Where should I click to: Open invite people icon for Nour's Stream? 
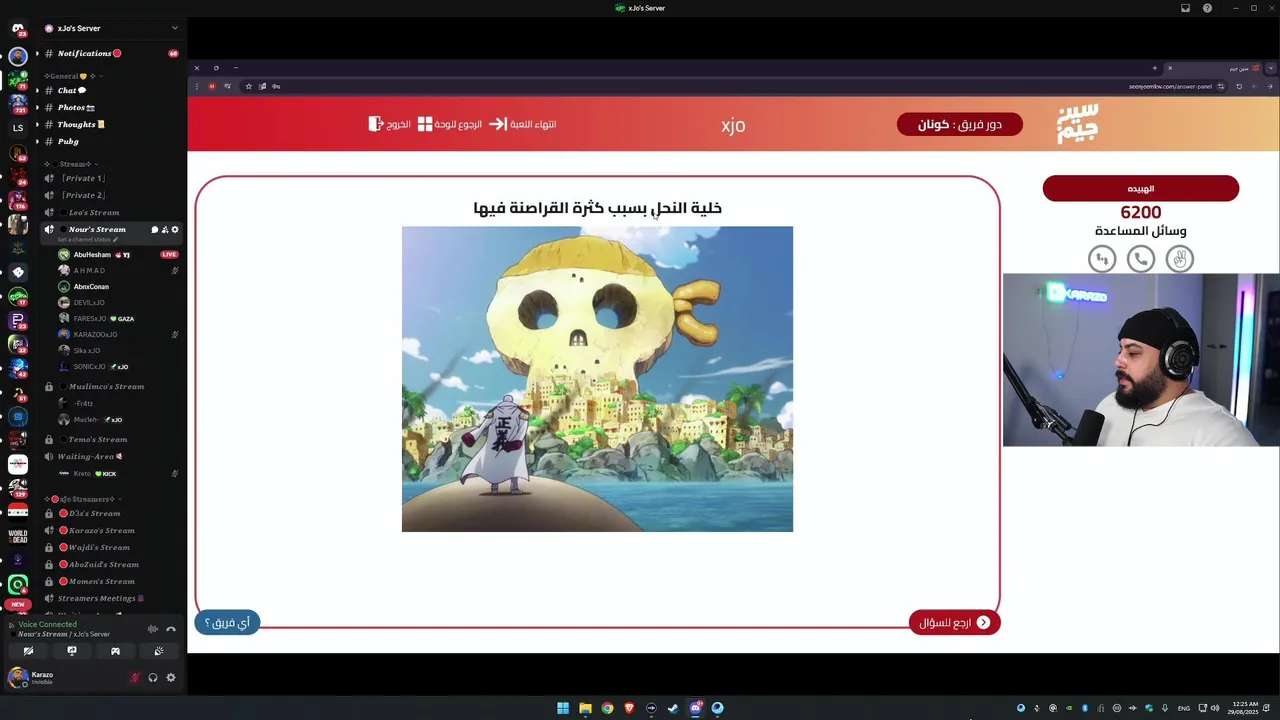coord(165,230)
